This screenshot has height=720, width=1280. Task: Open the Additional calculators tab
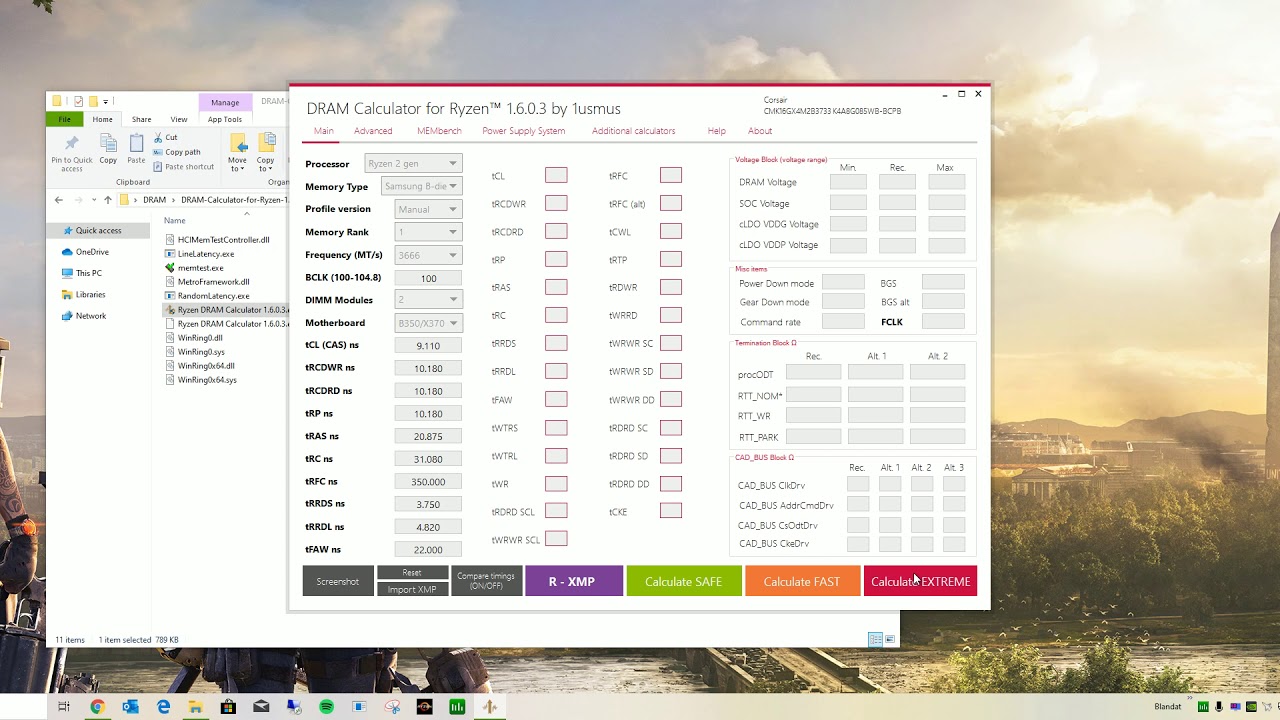point(633,131)
